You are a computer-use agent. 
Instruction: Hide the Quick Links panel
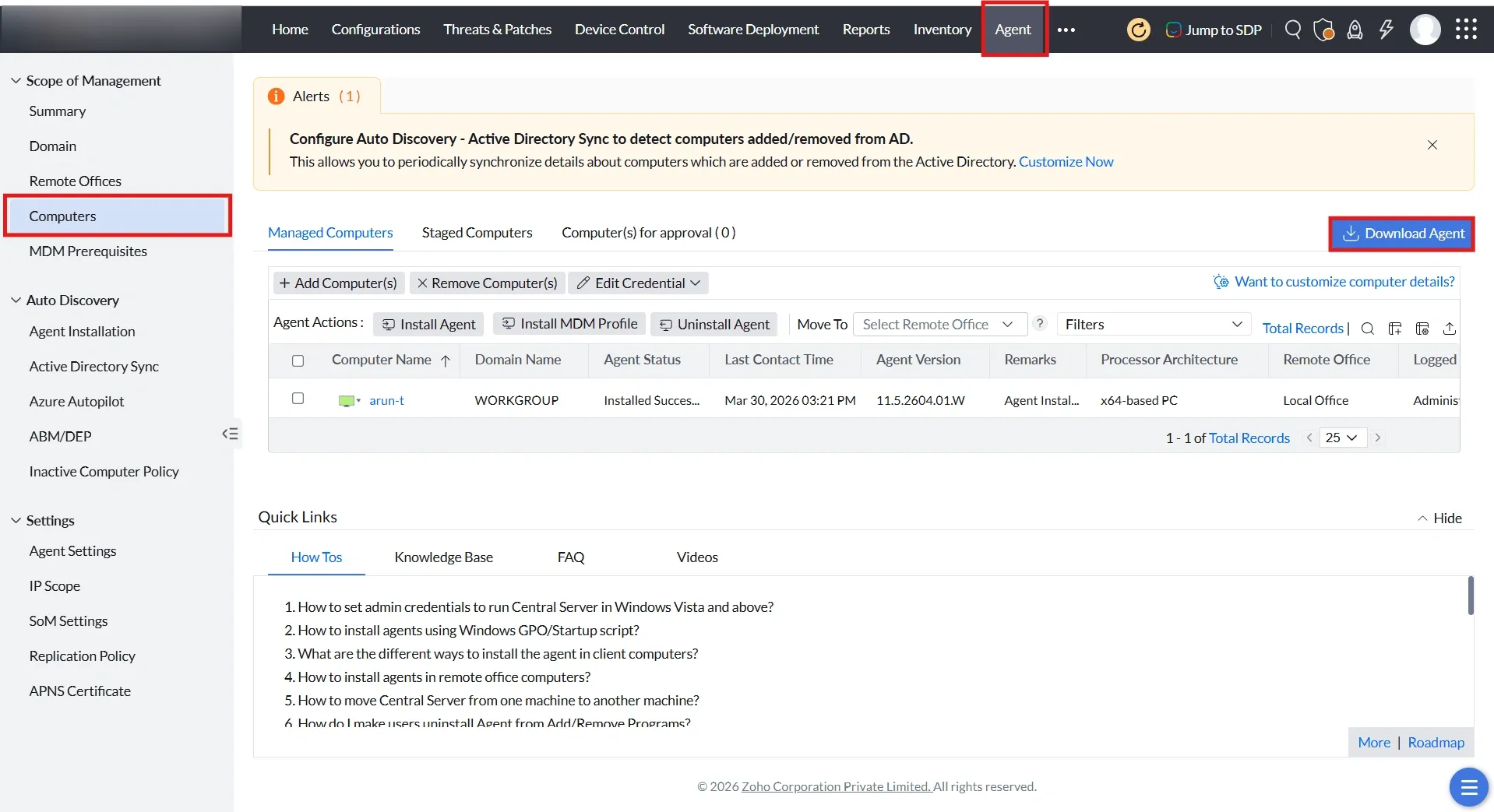pos(1439,518)
